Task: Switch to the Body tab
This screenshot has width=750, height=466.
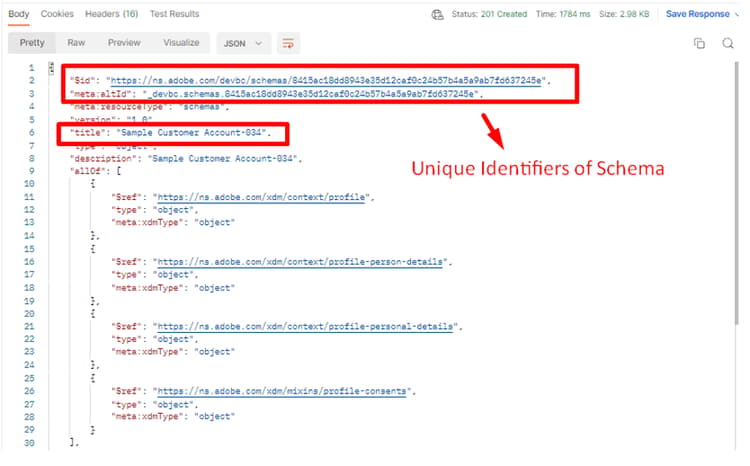Action: [19, 14]
